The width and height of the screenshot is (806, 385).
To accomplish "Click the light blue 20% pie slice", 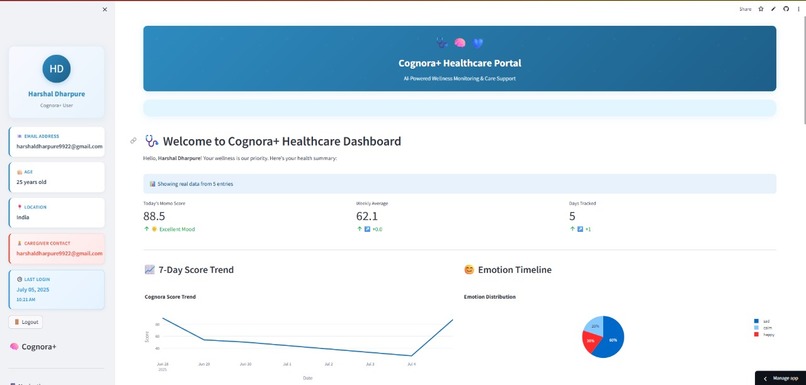I will [x=594, y=325].
